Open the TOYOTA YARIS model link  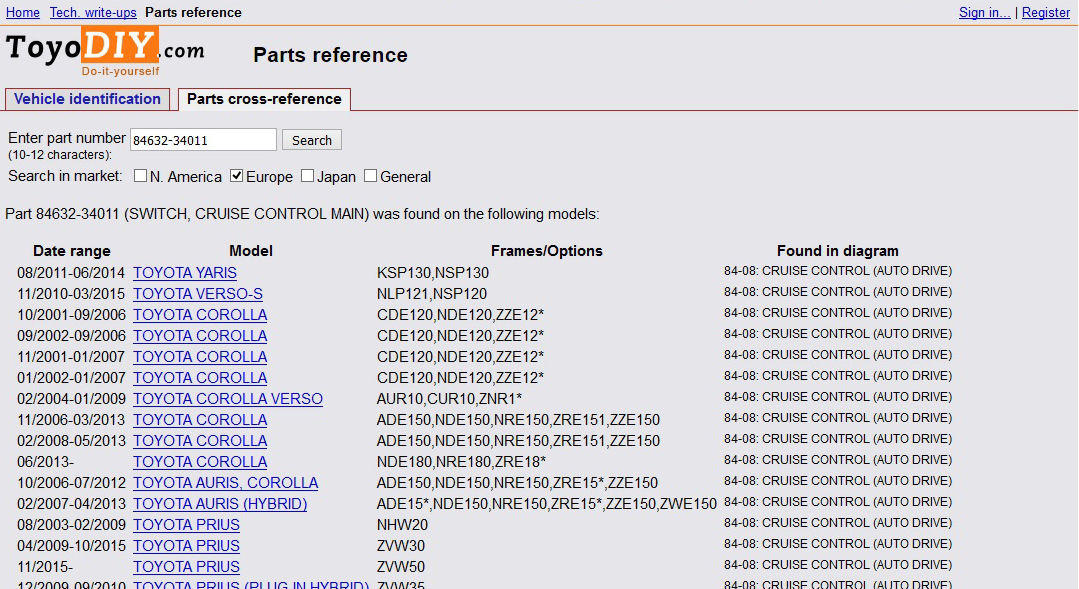click(x=185, y=273)
